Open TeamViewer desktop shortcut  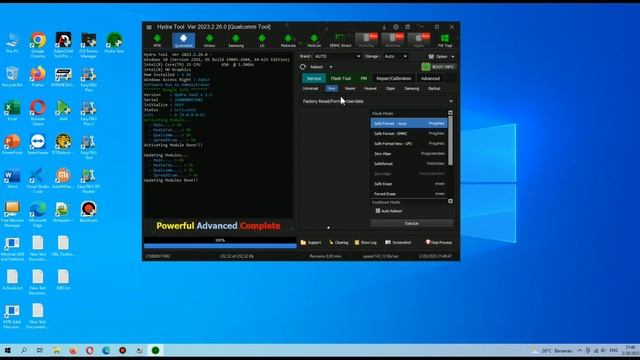(x=38, y=144)
